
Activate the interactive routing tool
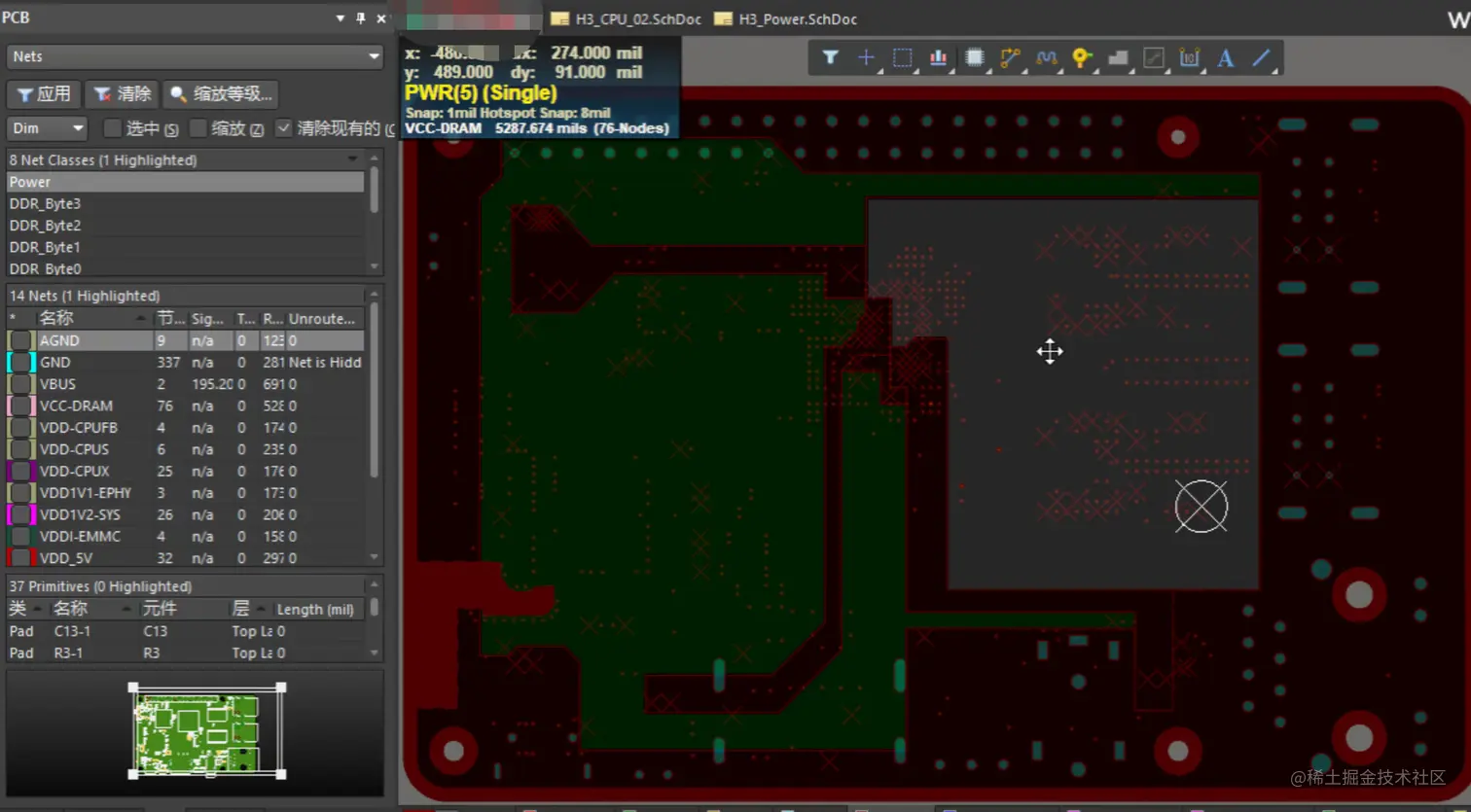[1010, 57]
